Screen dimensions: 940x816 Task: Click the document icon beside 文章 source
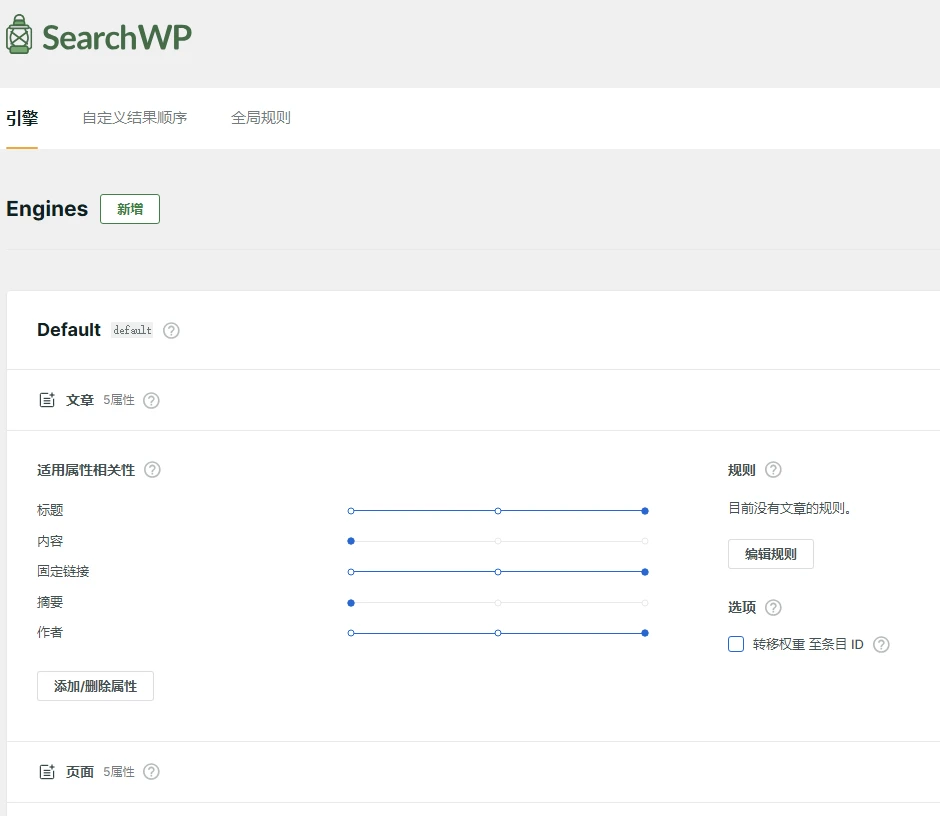[46, 399]
